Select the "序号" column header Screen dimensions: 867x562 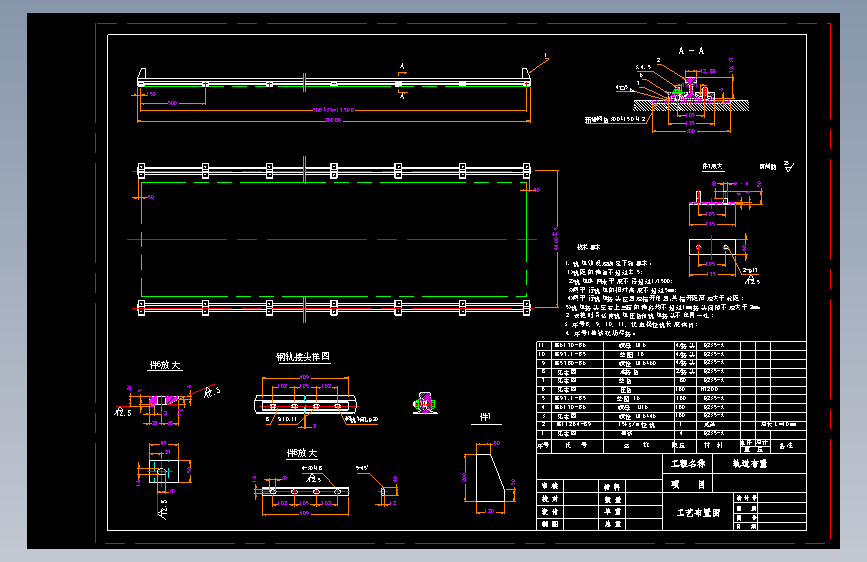[544, 445]
